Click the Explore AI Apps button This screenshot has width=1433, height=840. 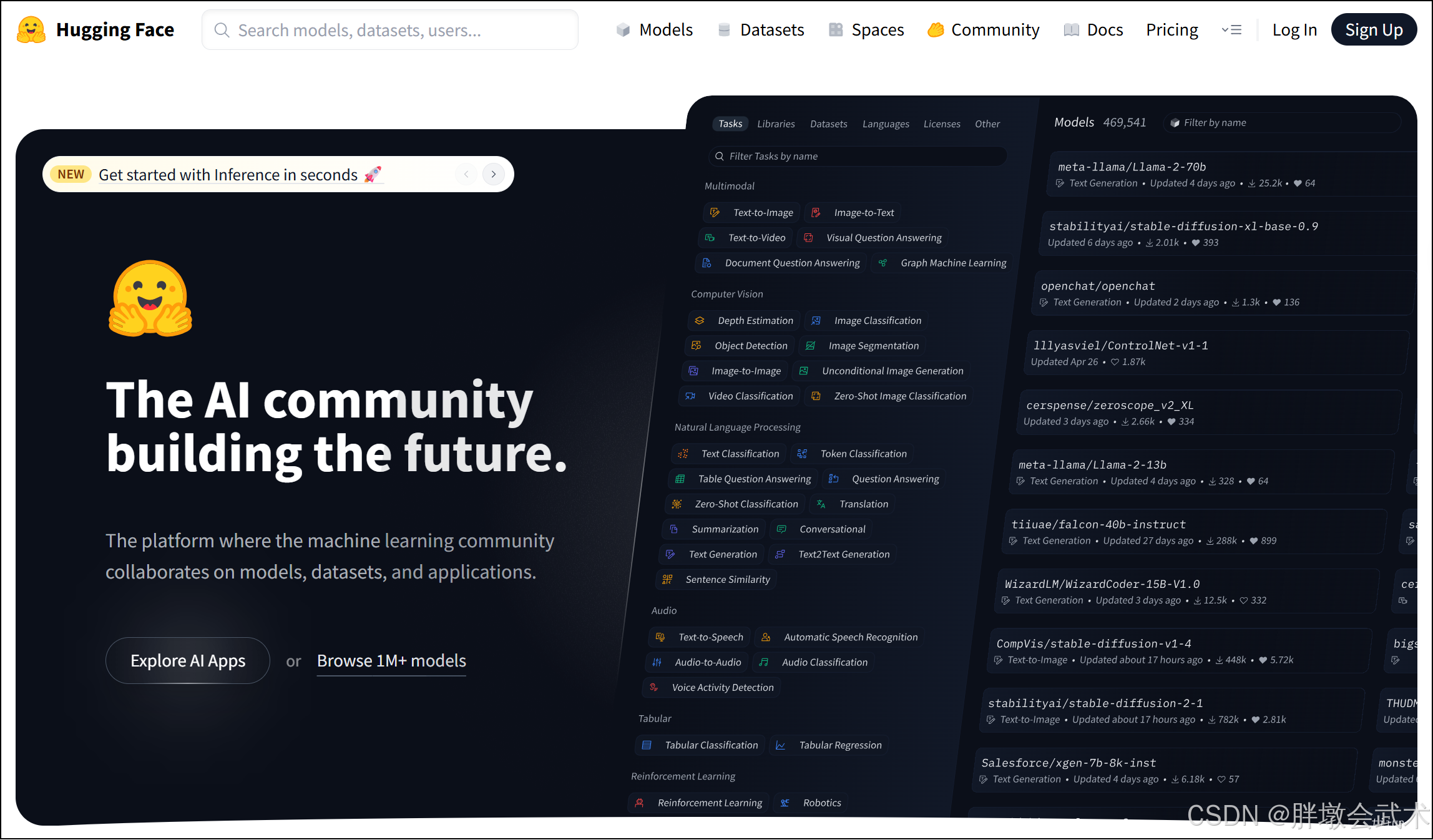click(x=187, y=660)
